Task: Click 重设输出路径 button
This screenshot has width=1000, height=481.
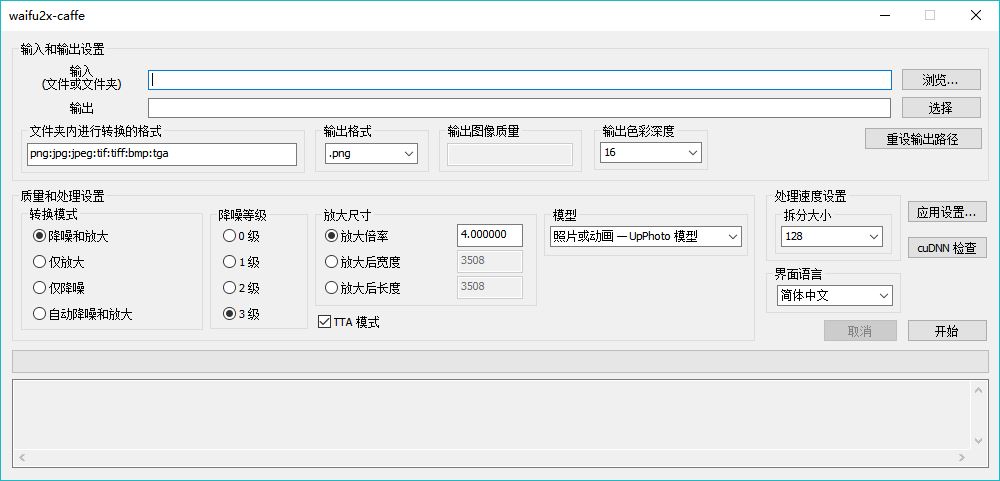Action: tap(923, 138)
